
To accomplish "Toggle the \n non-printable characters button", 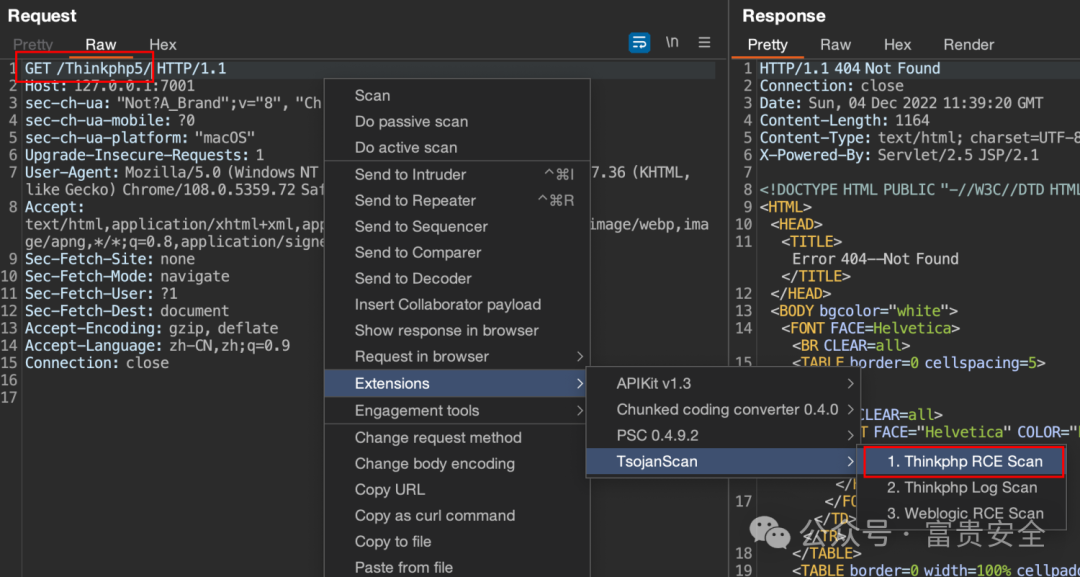I will point(672,43).
